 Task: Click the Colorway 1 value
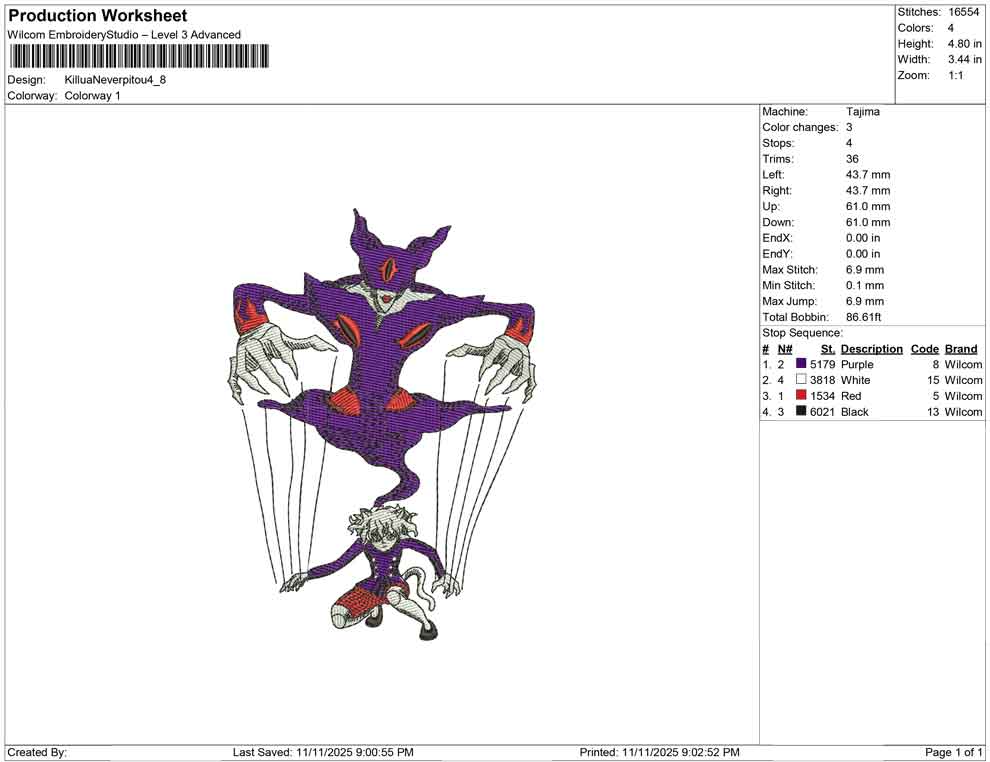point(92,96)
